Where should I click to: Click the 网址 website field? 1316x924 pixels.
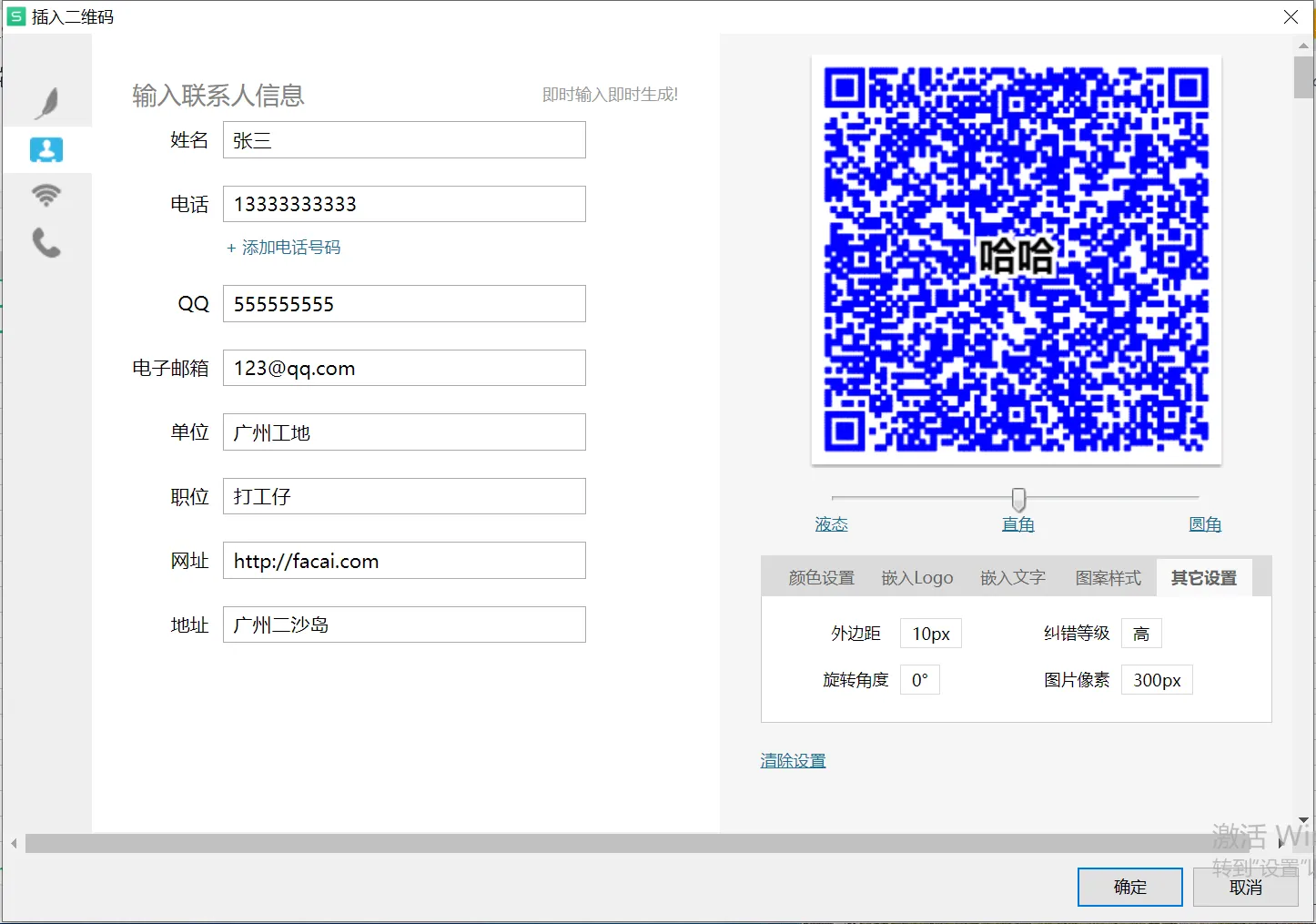tap(404, 561)
